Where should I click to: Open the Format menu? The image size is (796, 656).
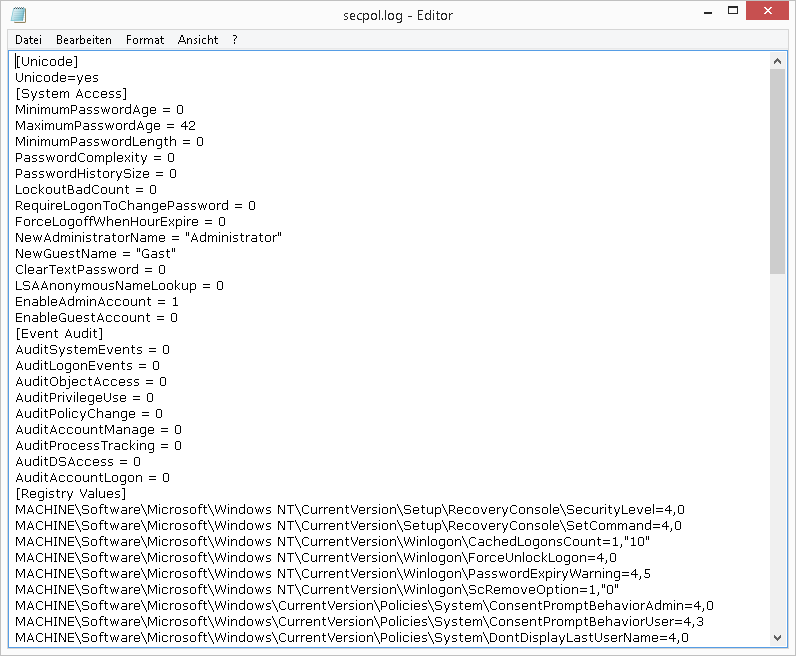tap(145, 40)
